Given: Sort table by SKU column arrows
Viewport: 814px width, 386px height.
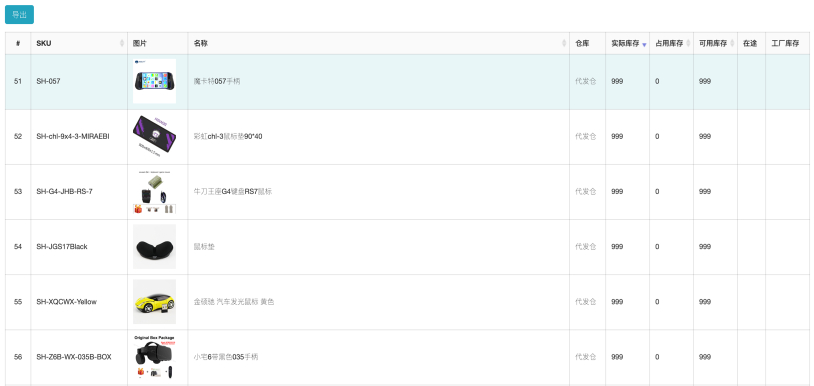Looking at the screenshot, I should tap(122, 44).
